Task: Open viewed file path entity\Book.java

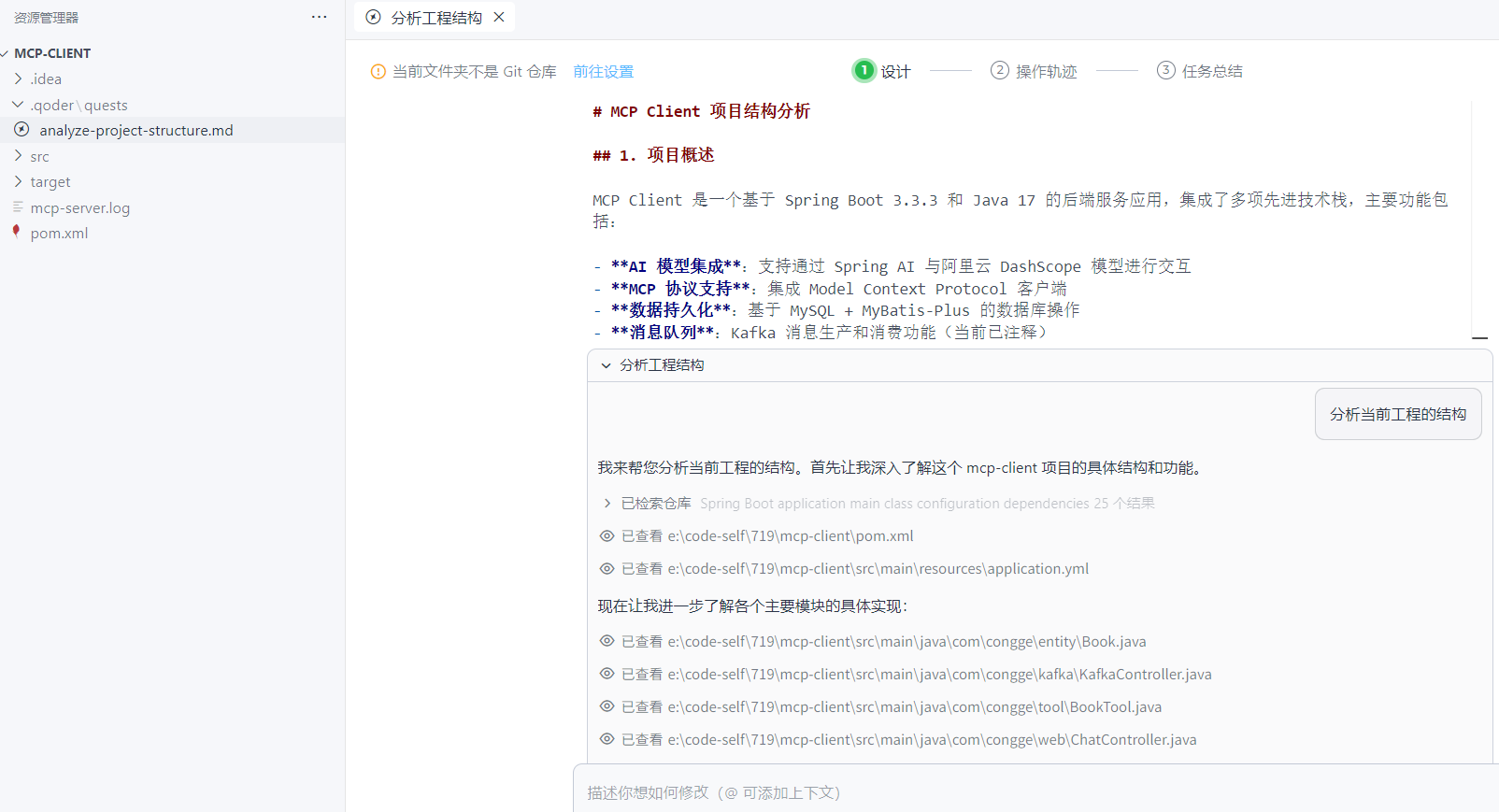Action: [x=907, y=642]
